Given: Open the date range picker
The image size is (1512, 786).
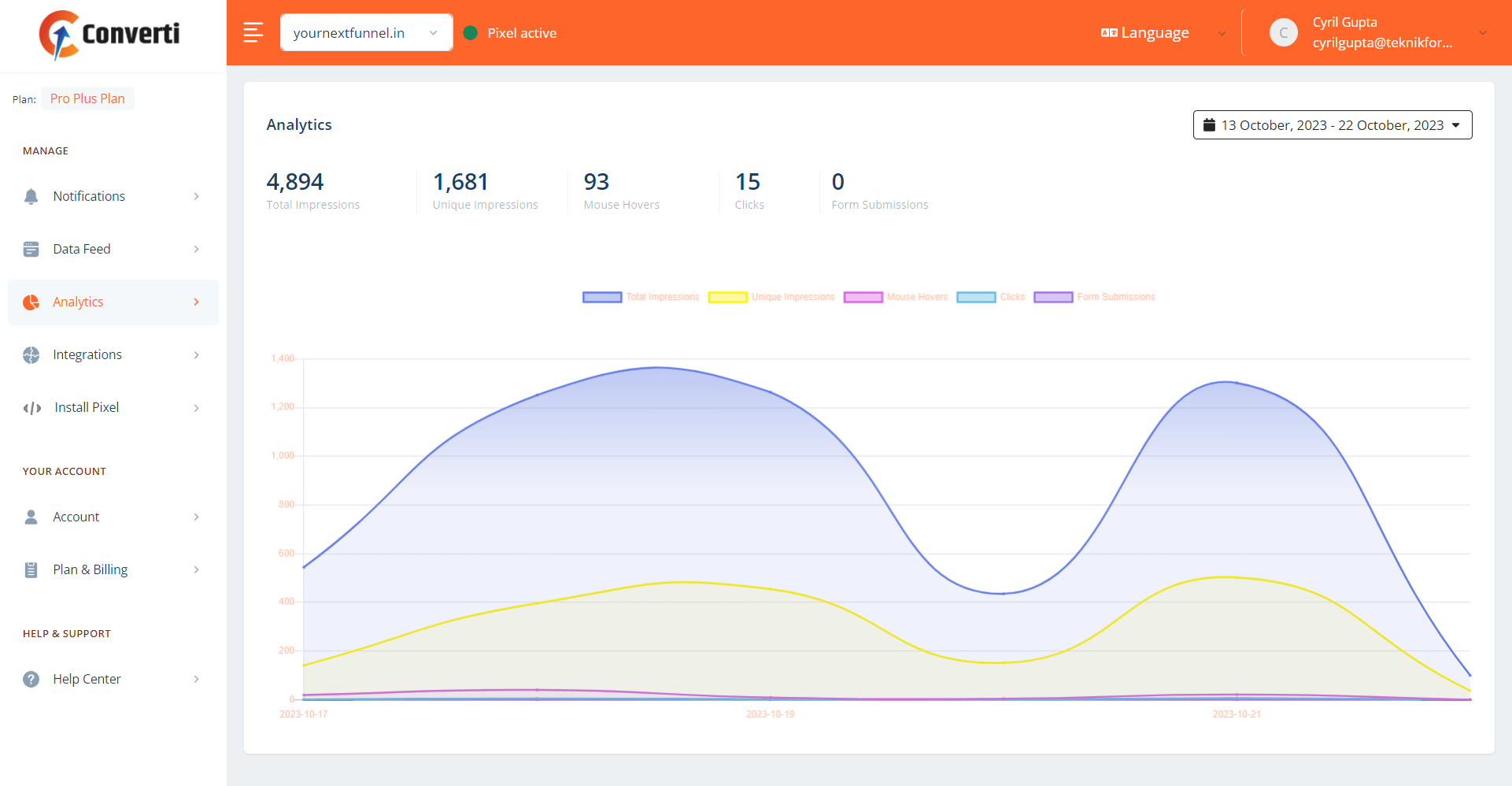Looking at the screenshot, I should 1332,125.
